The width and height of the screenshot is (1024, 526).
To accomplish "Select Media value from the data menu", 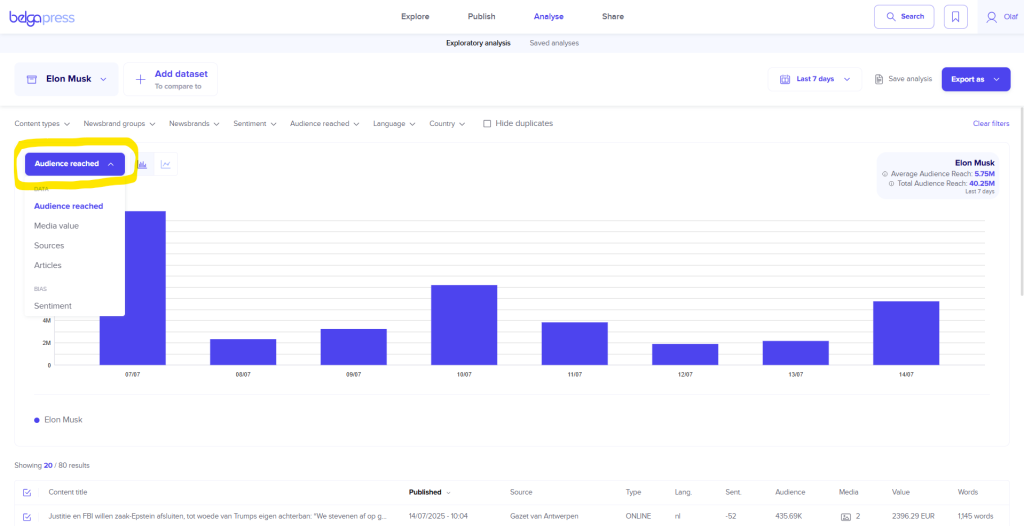I will click(56, 226).
